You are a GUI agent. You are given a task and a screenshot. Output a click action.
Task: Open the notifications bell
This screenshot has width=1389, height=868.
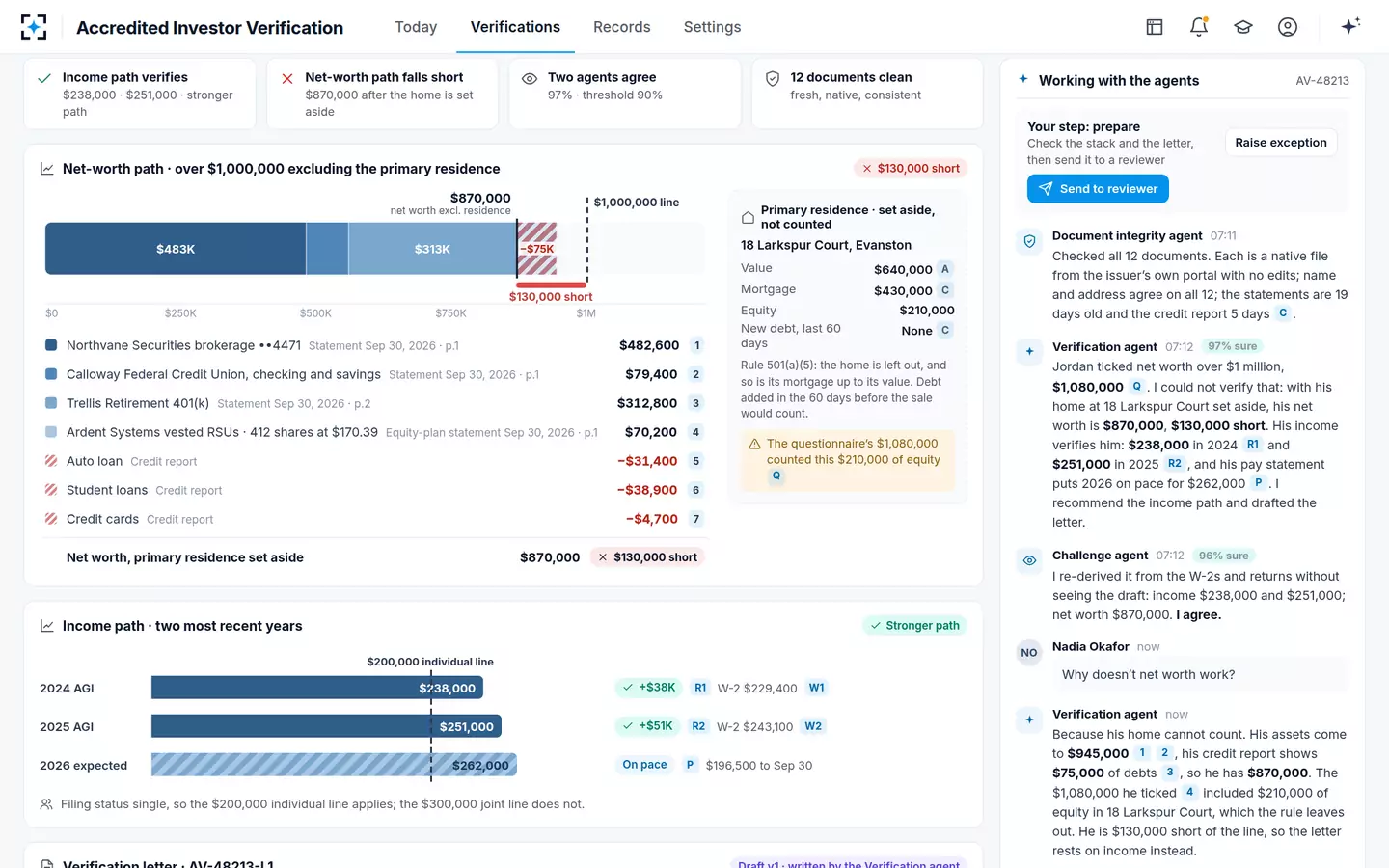1199,27
